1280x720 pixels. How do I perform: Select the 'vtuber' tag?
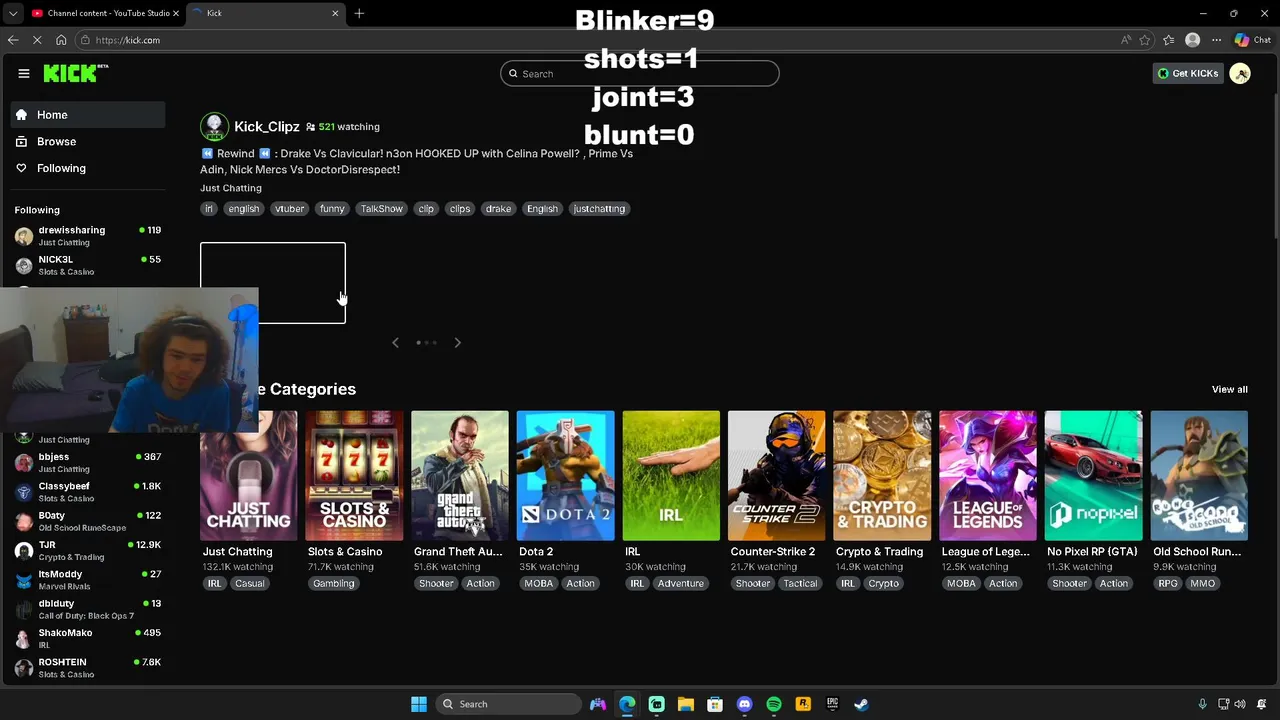[290, 209]
